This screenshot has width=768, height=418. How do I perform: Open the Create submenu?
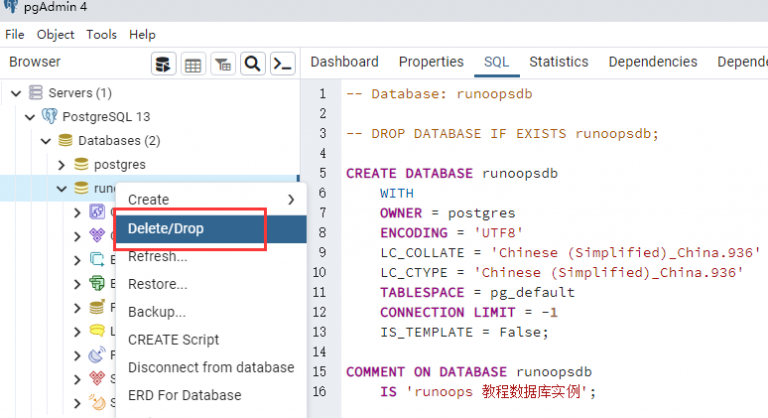coord(210,200)
